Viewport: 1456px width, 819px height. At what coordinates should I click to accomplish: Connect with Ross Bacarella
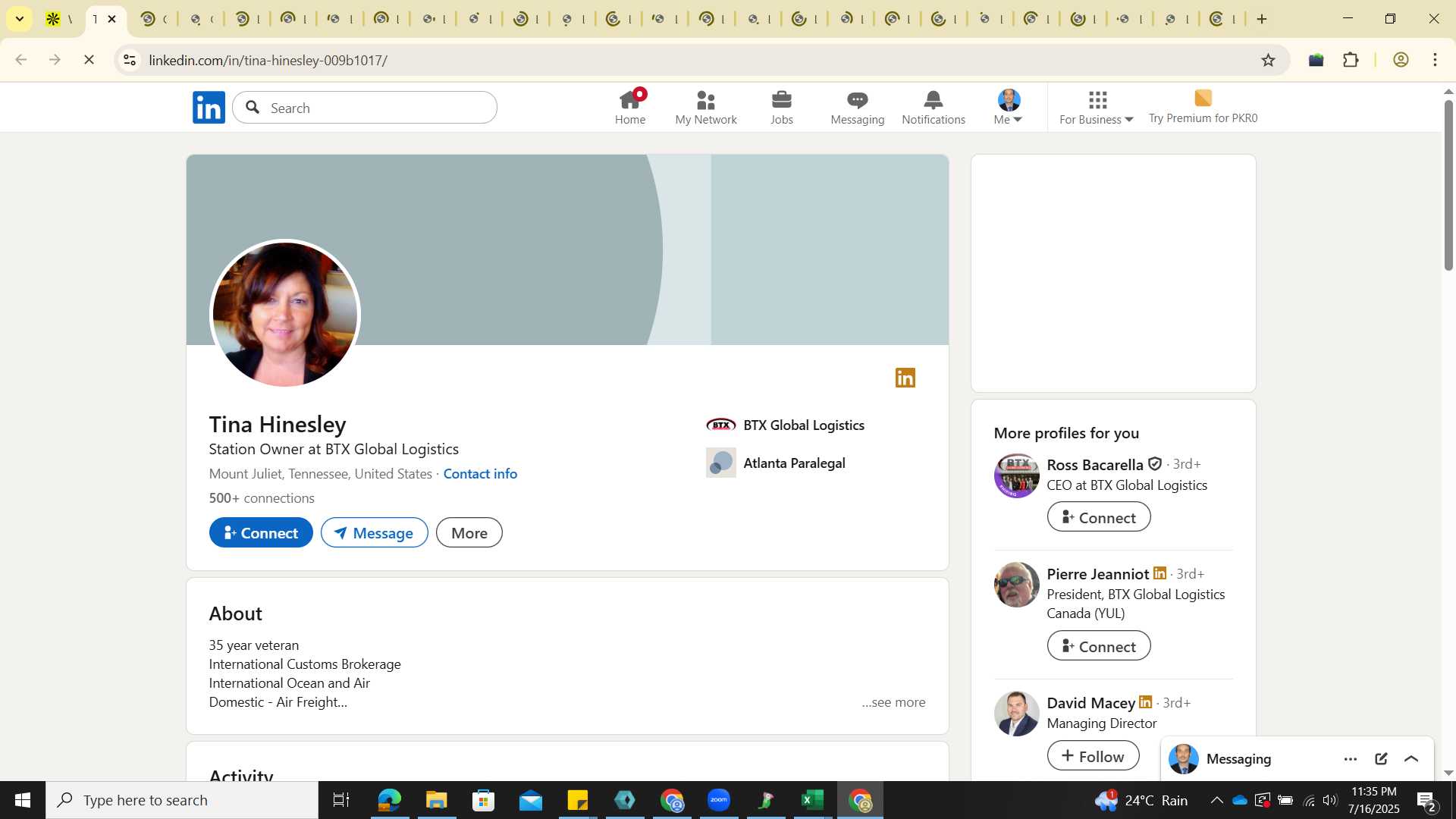click(x=1099, y=517)
